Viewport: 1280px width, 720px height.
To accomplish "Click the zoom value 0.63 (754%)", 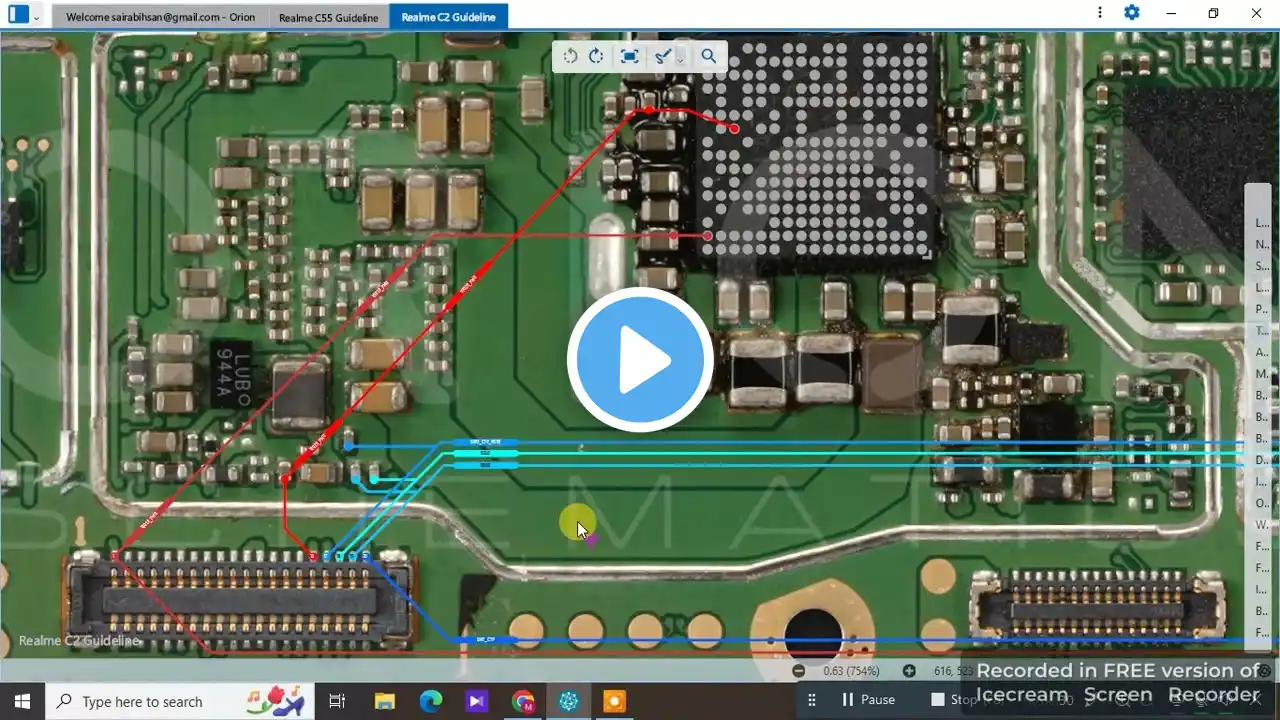I will tap(851, 671).
